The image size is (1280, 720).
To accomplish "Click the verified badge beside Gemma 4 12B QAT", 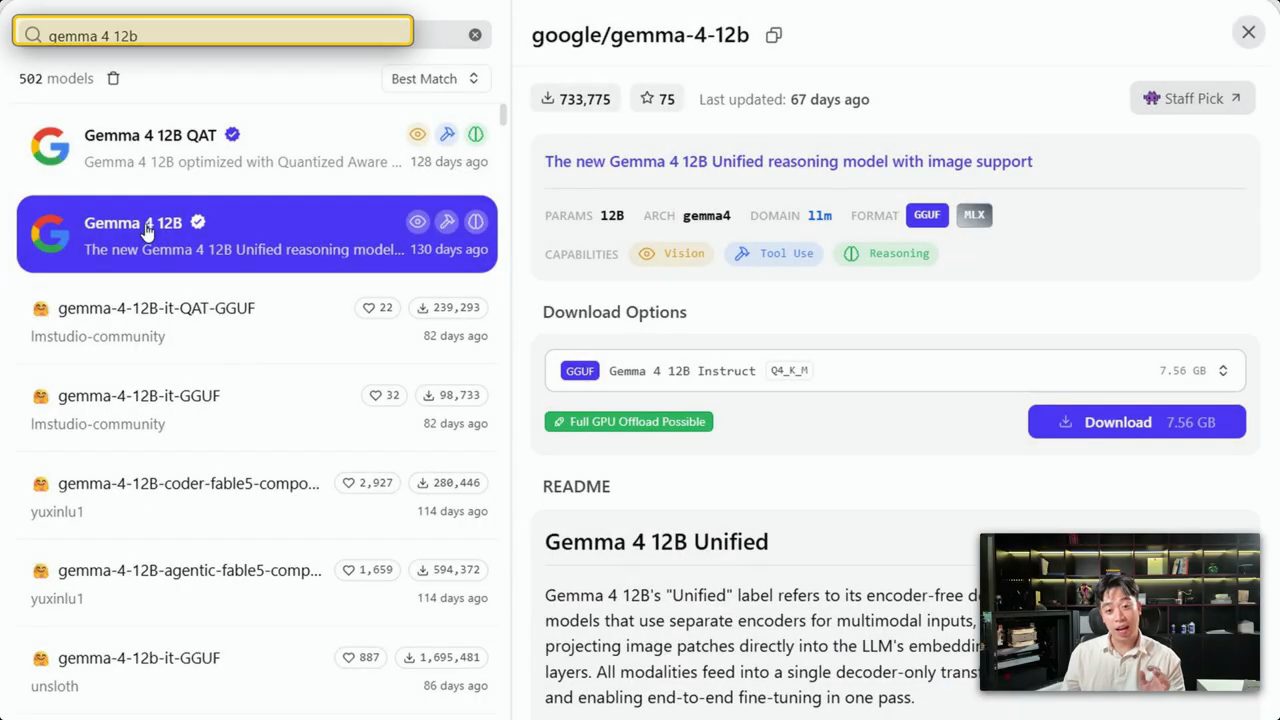I will tap(232, 134).
